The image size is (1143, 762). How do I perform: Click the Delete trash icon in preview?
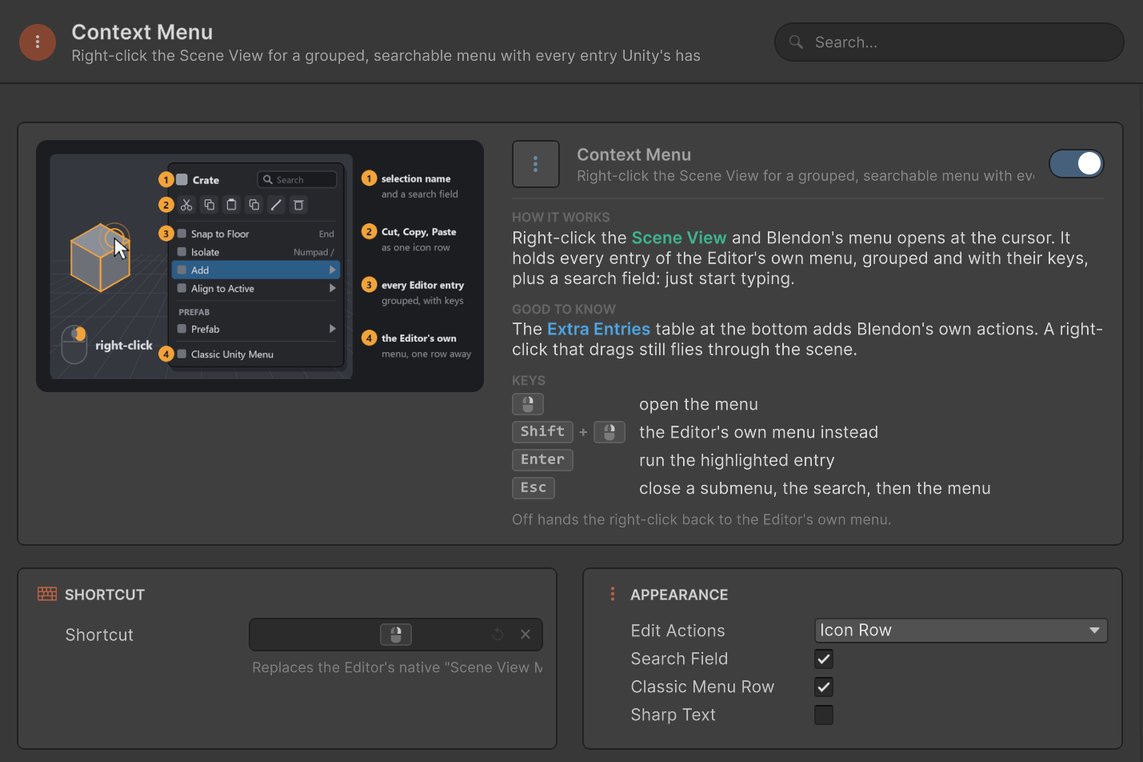298,205
